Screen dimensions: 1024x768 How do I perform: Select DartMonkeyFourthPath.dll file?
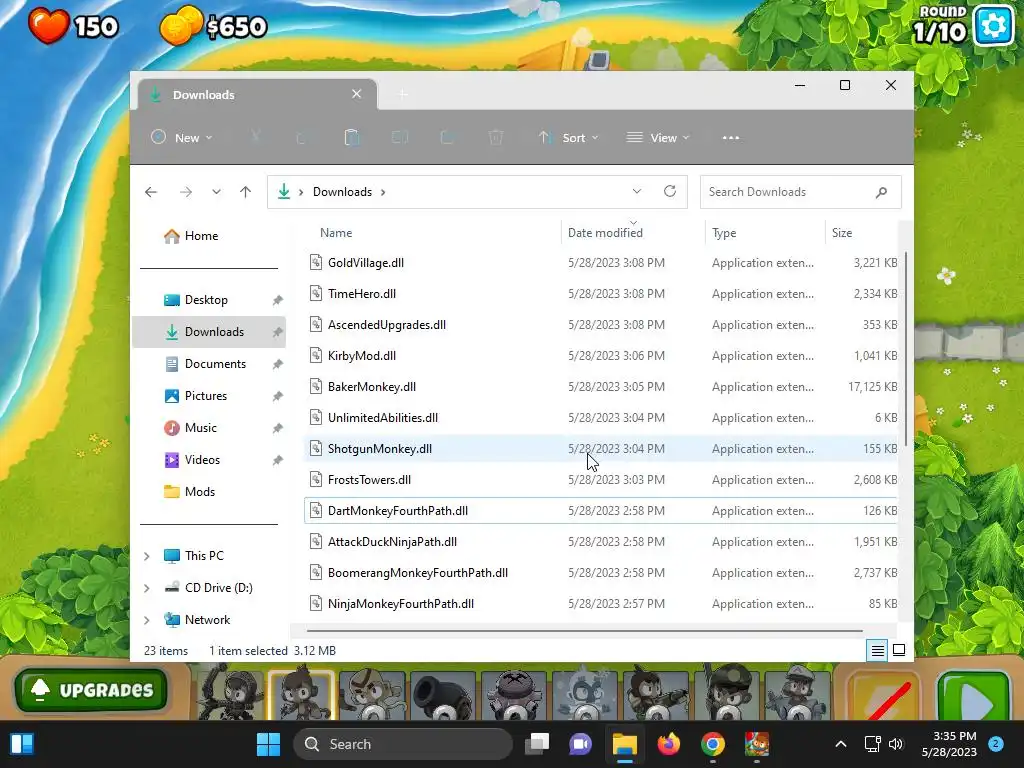point(601,511)
